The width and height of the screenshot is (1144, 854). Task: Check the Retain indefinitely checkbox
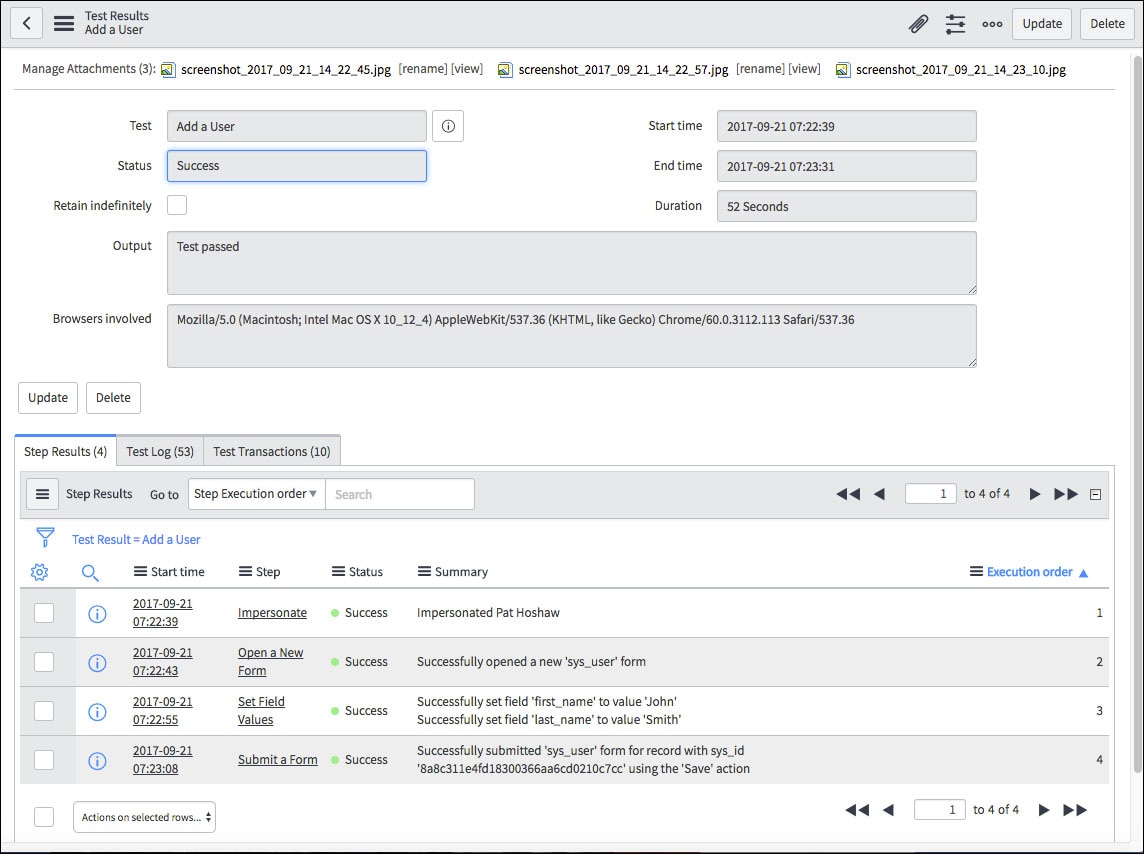pyautogui.click(x=176, y=205)
